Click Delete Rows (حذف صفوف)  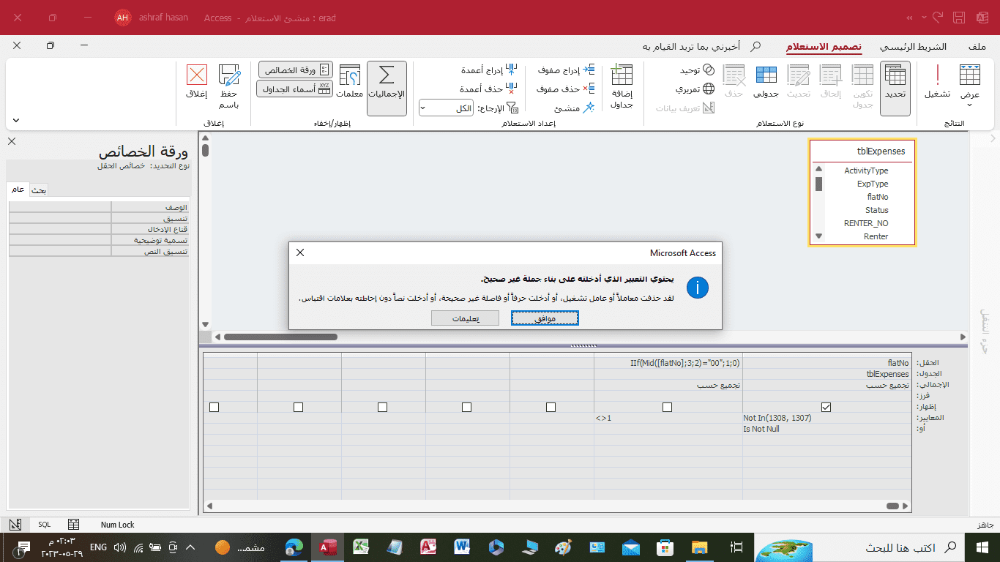point(566,89)
